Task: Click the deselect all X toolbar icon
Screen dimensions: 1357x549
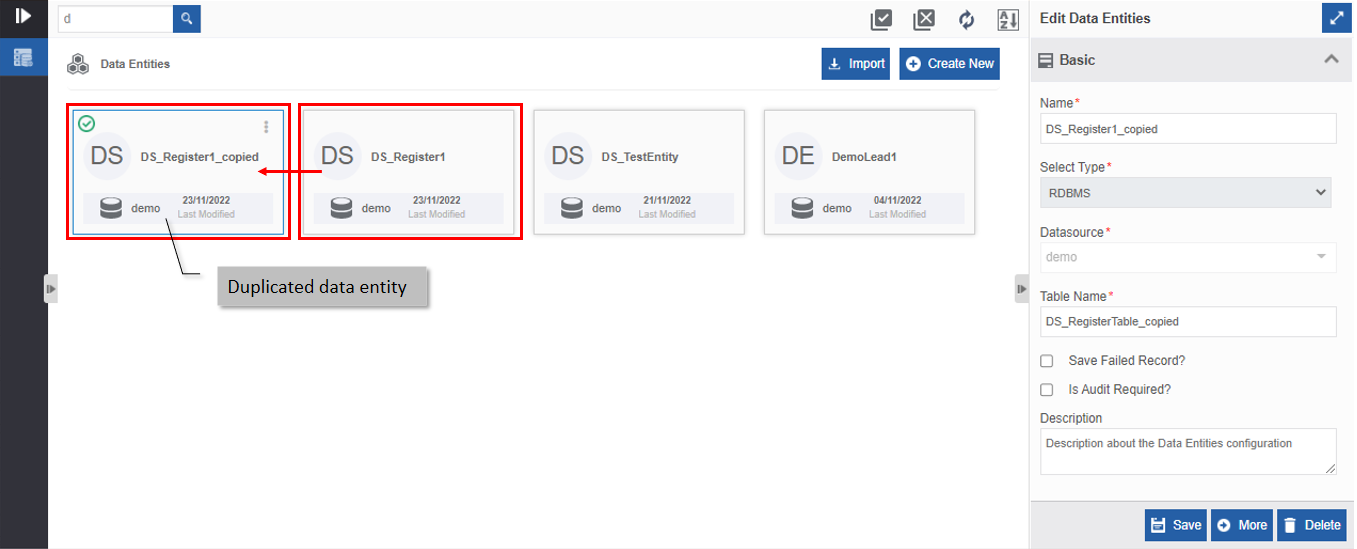Action: 924,19
